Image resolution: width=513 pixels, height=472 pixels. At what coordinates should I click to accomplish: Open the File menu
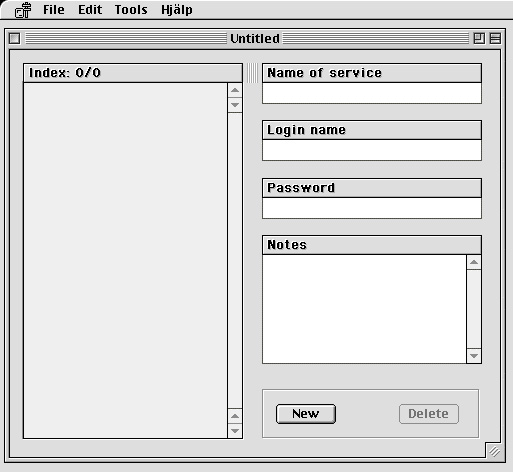[54, 10]
